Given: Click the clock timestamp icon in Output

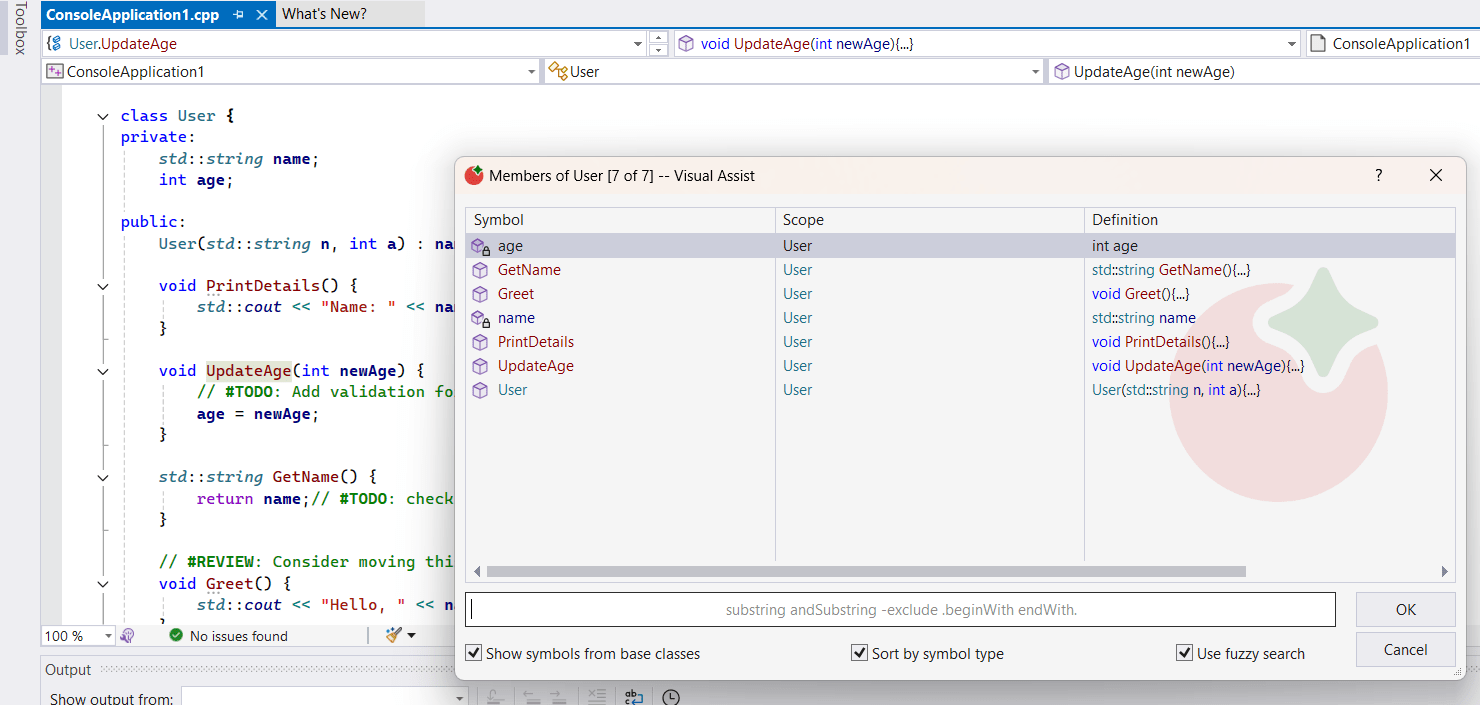Looking at the screenshot, I should click(x=671, y=697).
